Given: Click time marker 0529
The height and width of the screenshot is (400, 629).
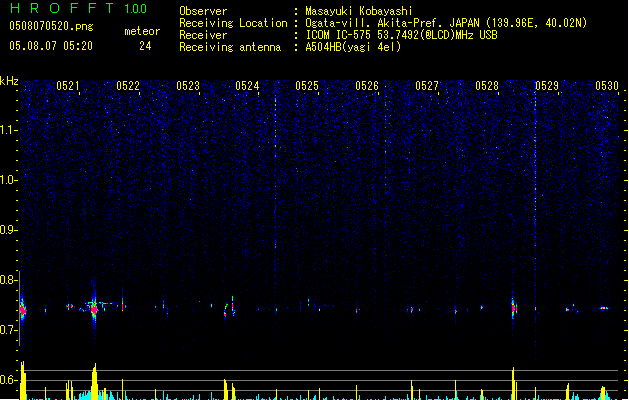Looking at the screenshot, I should coord(547,85).
